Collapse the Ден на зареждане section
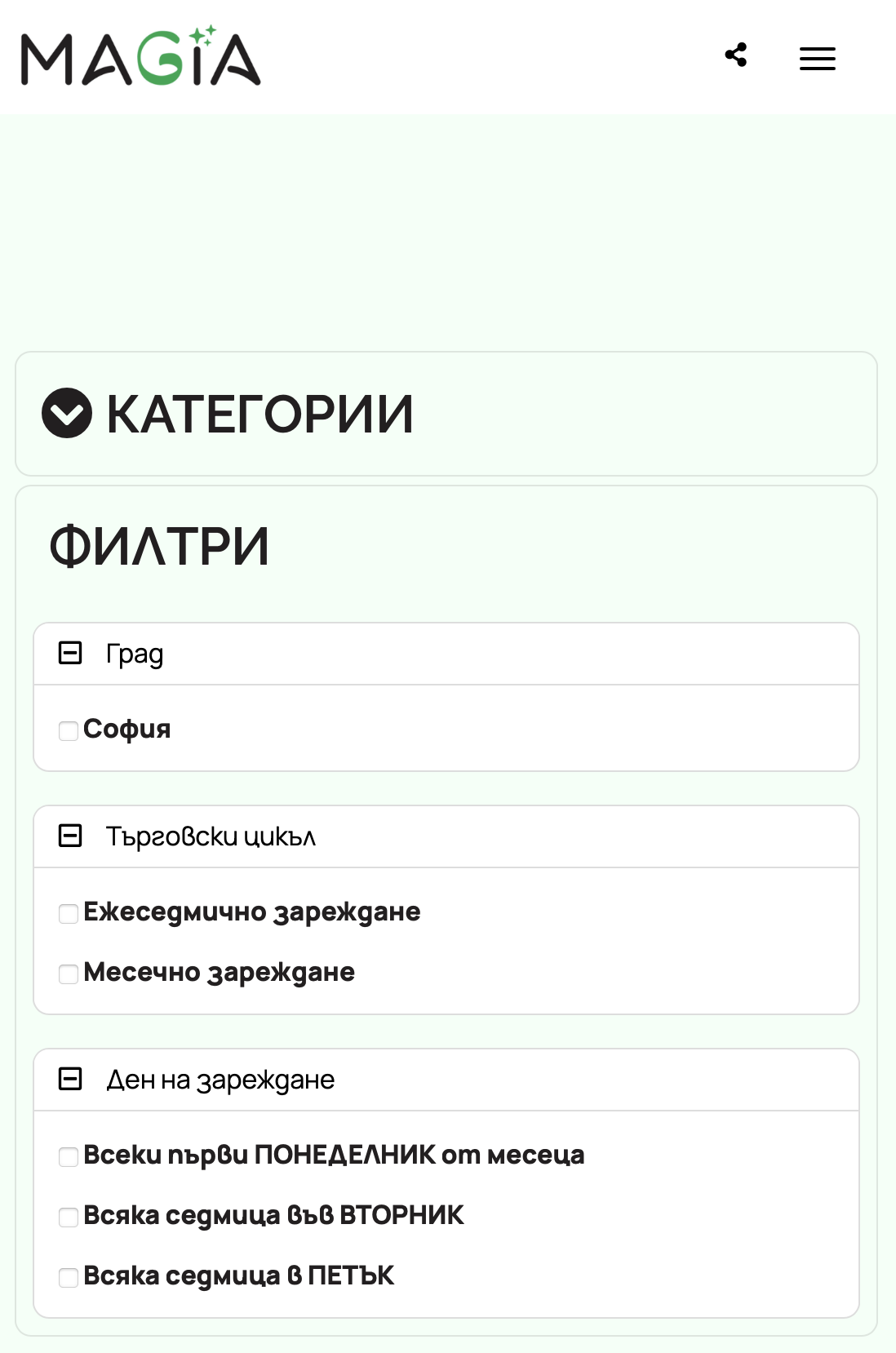The width and height of the screenshot is (896, 1353). 70,1079
